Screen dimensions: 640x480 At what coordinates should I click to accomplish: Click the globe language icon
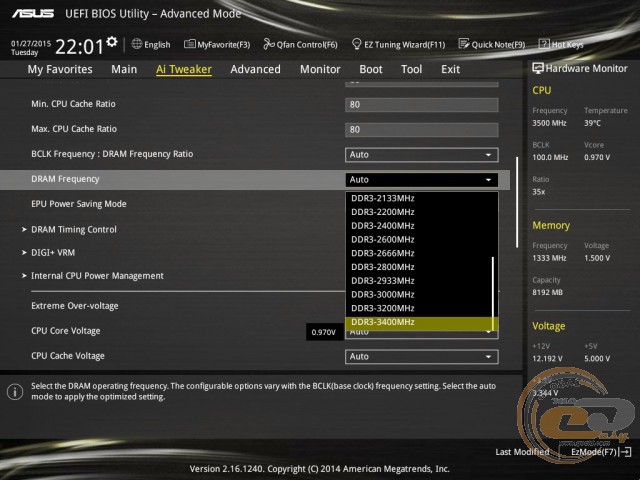pos(137,44)
